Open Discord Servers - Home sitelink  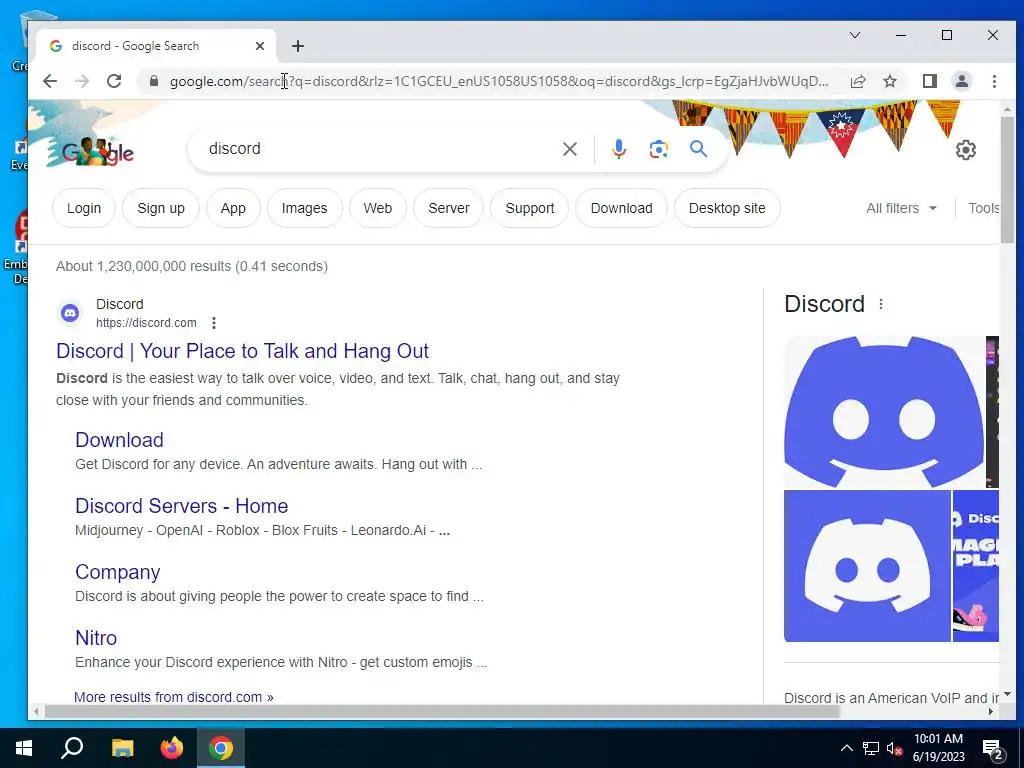pos(182,506)
